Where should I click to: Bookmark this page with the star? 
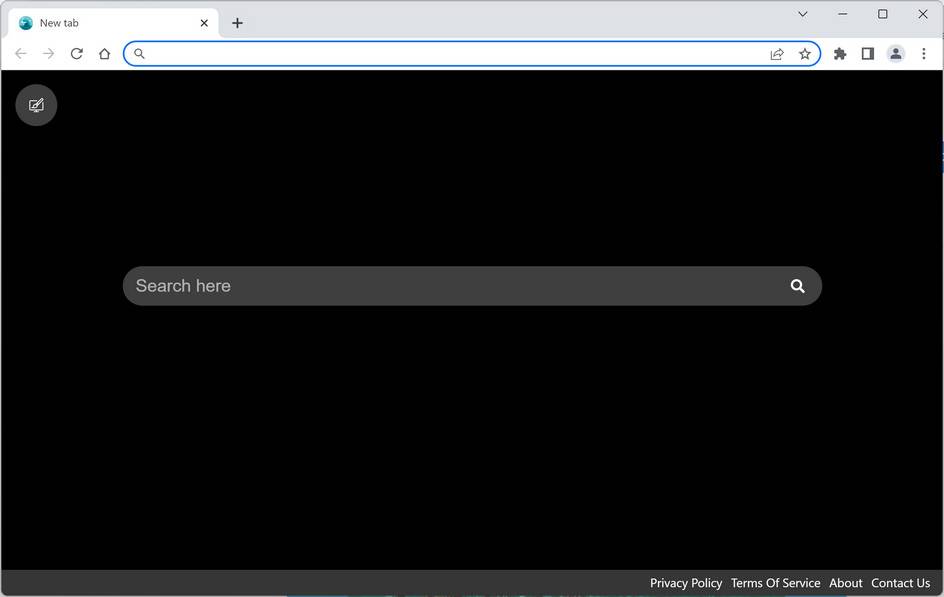coord(806,54)
